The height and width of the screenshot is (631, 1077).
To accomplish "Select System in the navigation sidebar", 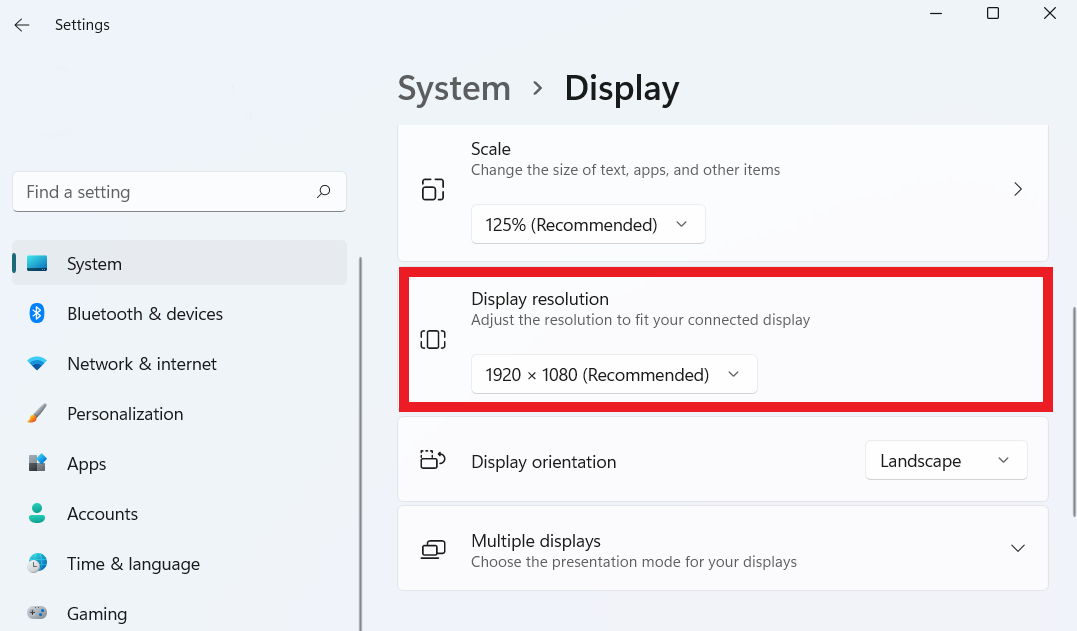I will coord(94,263).
